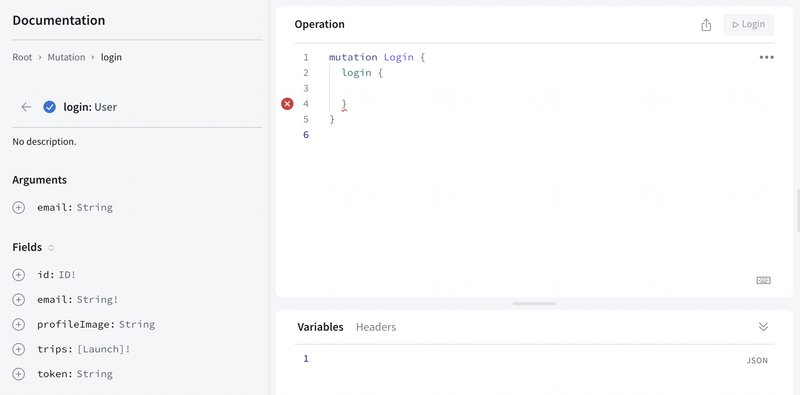This screenshot has height=395, width=800.
Task: Click the red error marker on line 4
Action: pos(288,104)
